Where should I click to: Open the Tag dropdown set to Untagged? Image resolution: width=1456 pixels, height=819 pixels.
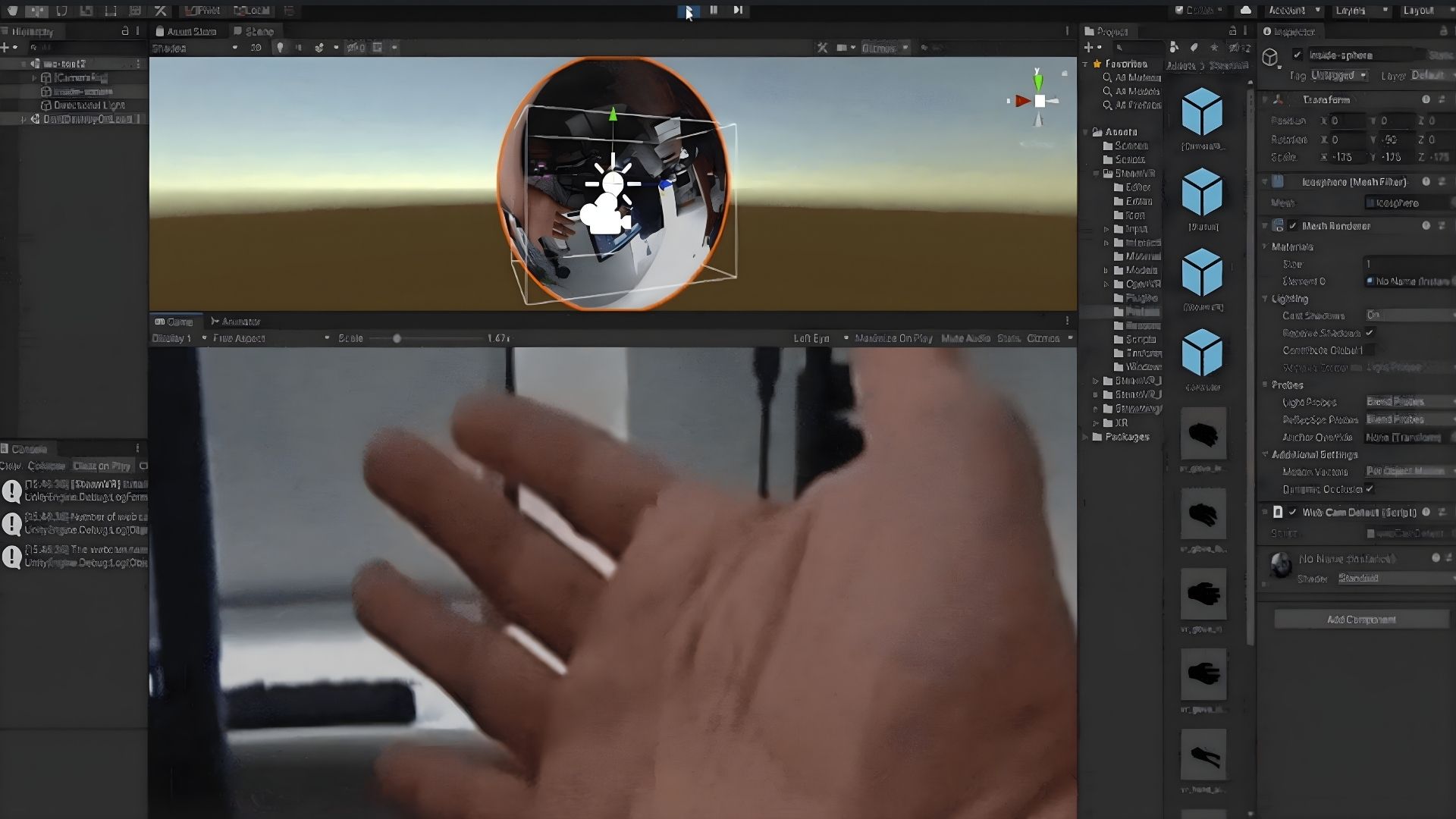(x=1338, y=75)
